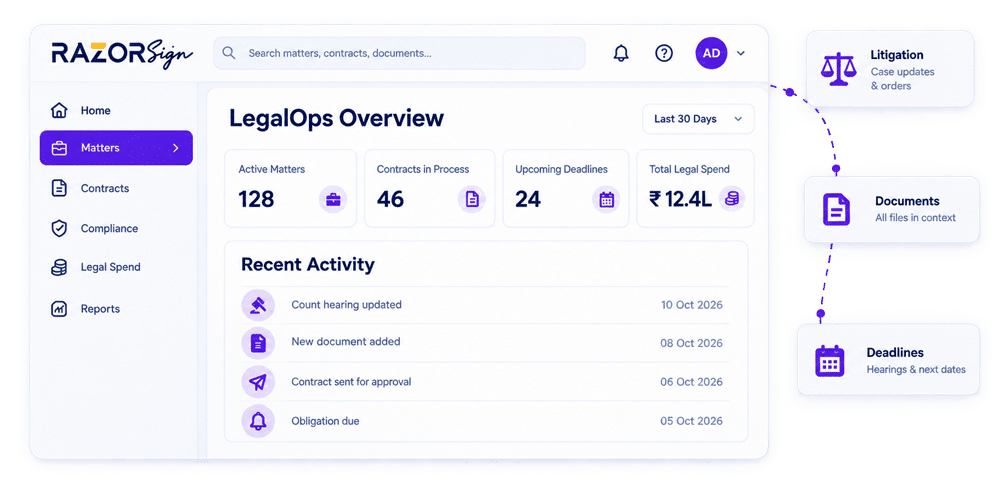Open the Deadlines hearings card

[x=888, y=360]
